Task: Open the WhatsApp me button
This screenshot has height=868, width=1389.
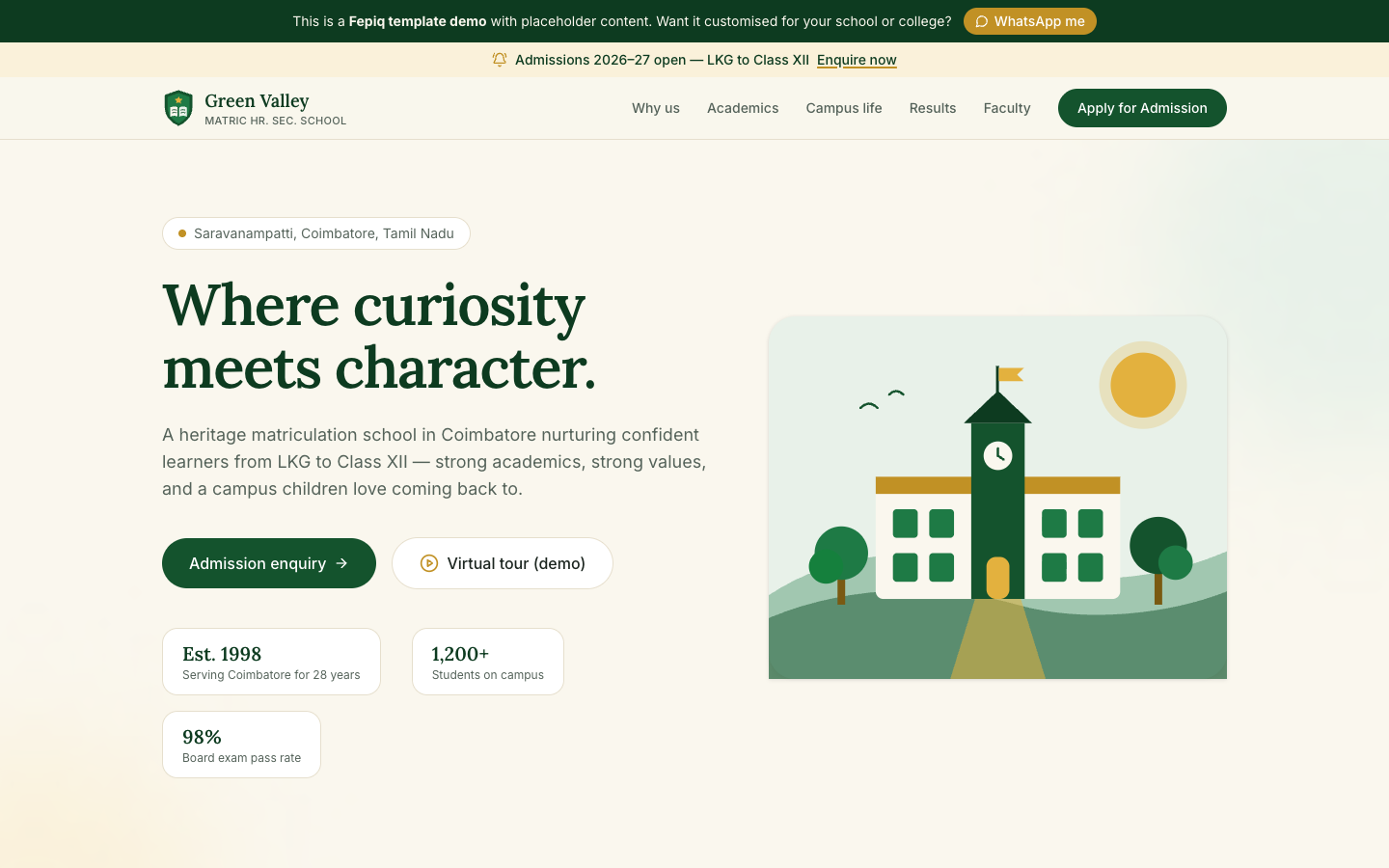Action: click(x=1029, y=21)
